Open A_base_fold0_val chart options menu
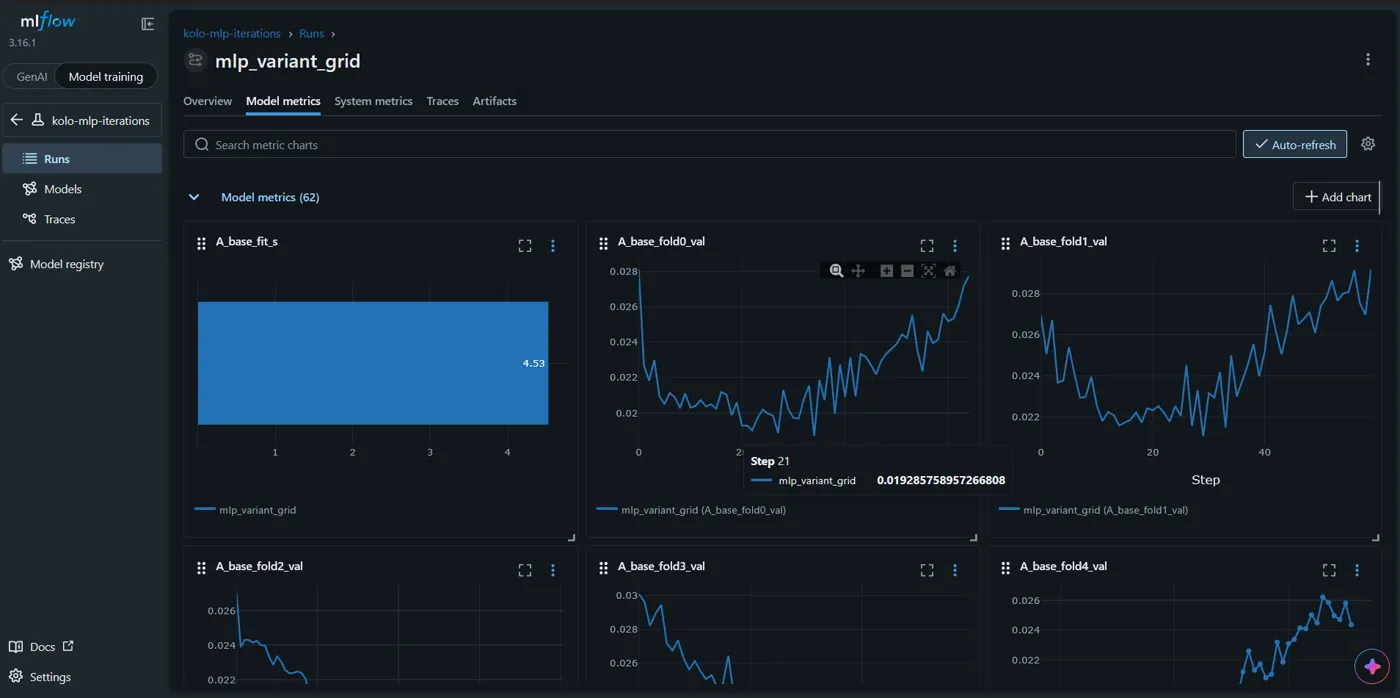 click(955, 246)
